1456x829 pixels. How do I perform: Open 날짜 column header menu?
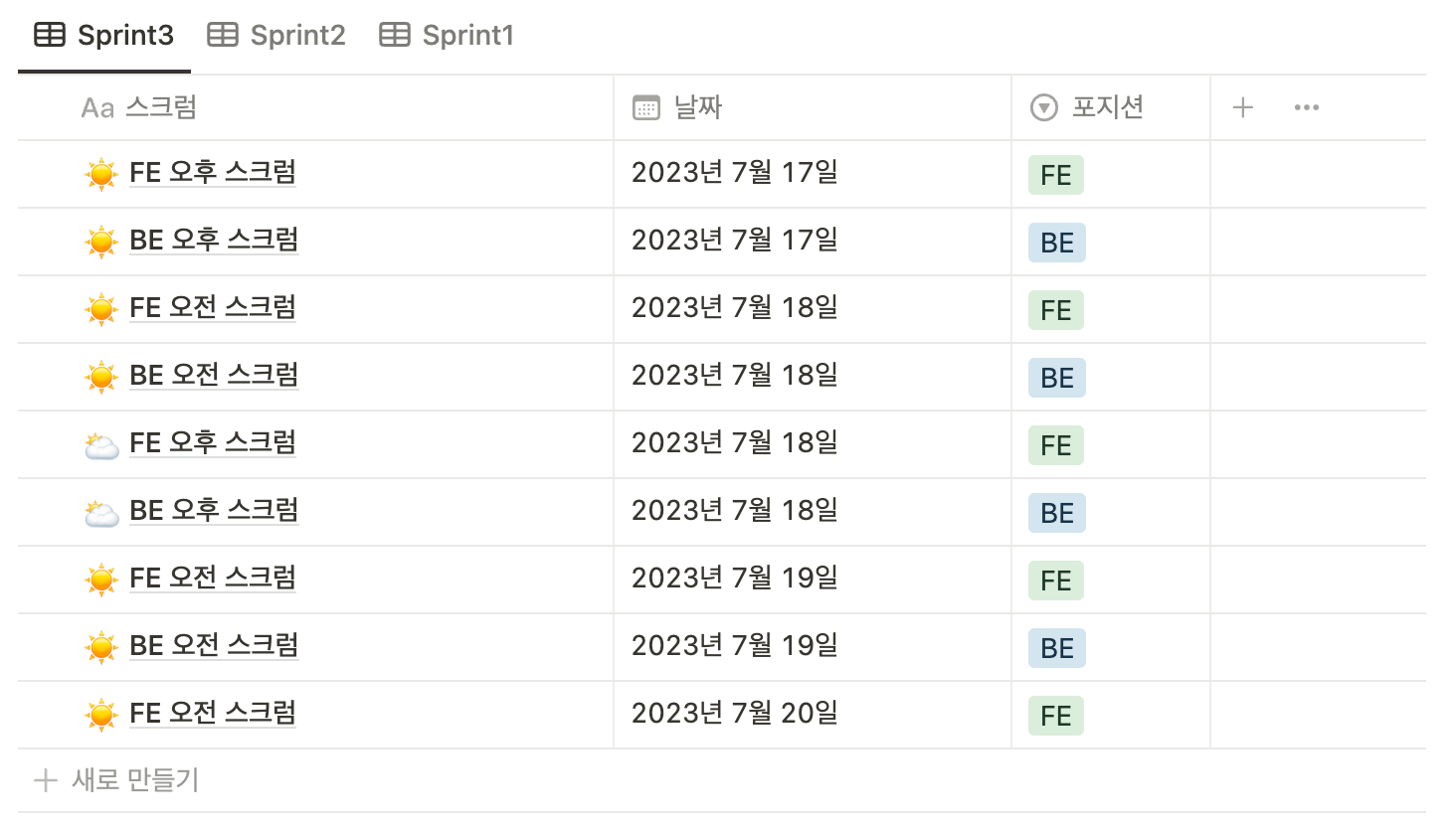point(813,107)
